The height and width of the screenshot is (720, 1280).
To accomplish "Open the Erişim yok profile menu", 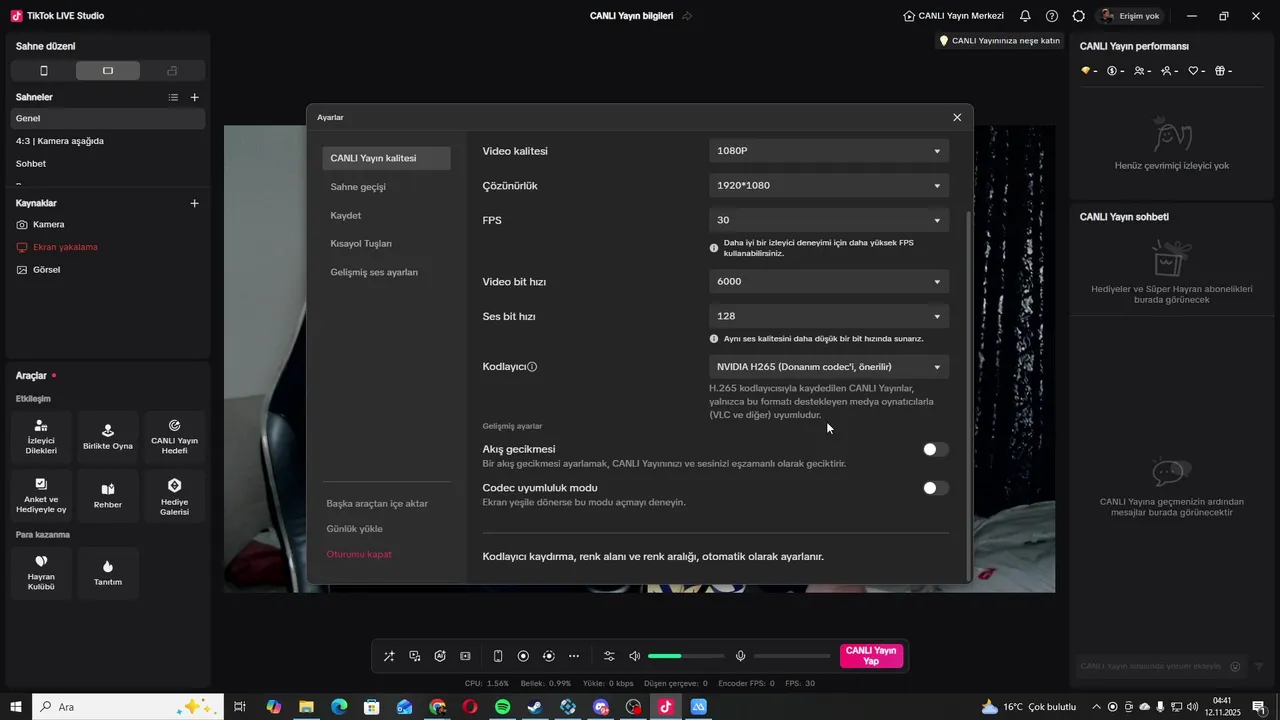I will point(1131,16).
